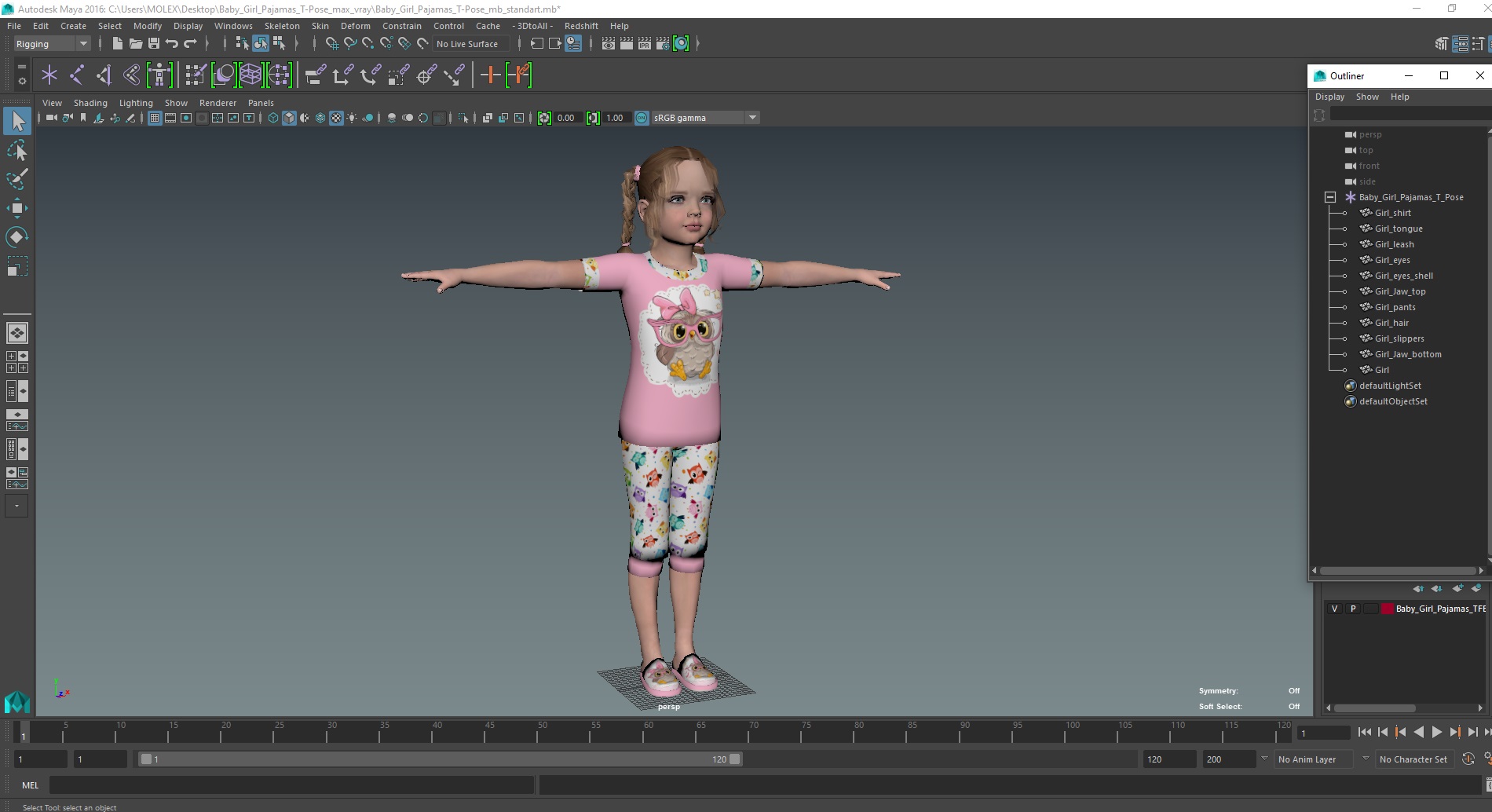This screenshot has width=1492, height=812.
Task: Toggle snap to grids icon
Action: coord(331,44)
